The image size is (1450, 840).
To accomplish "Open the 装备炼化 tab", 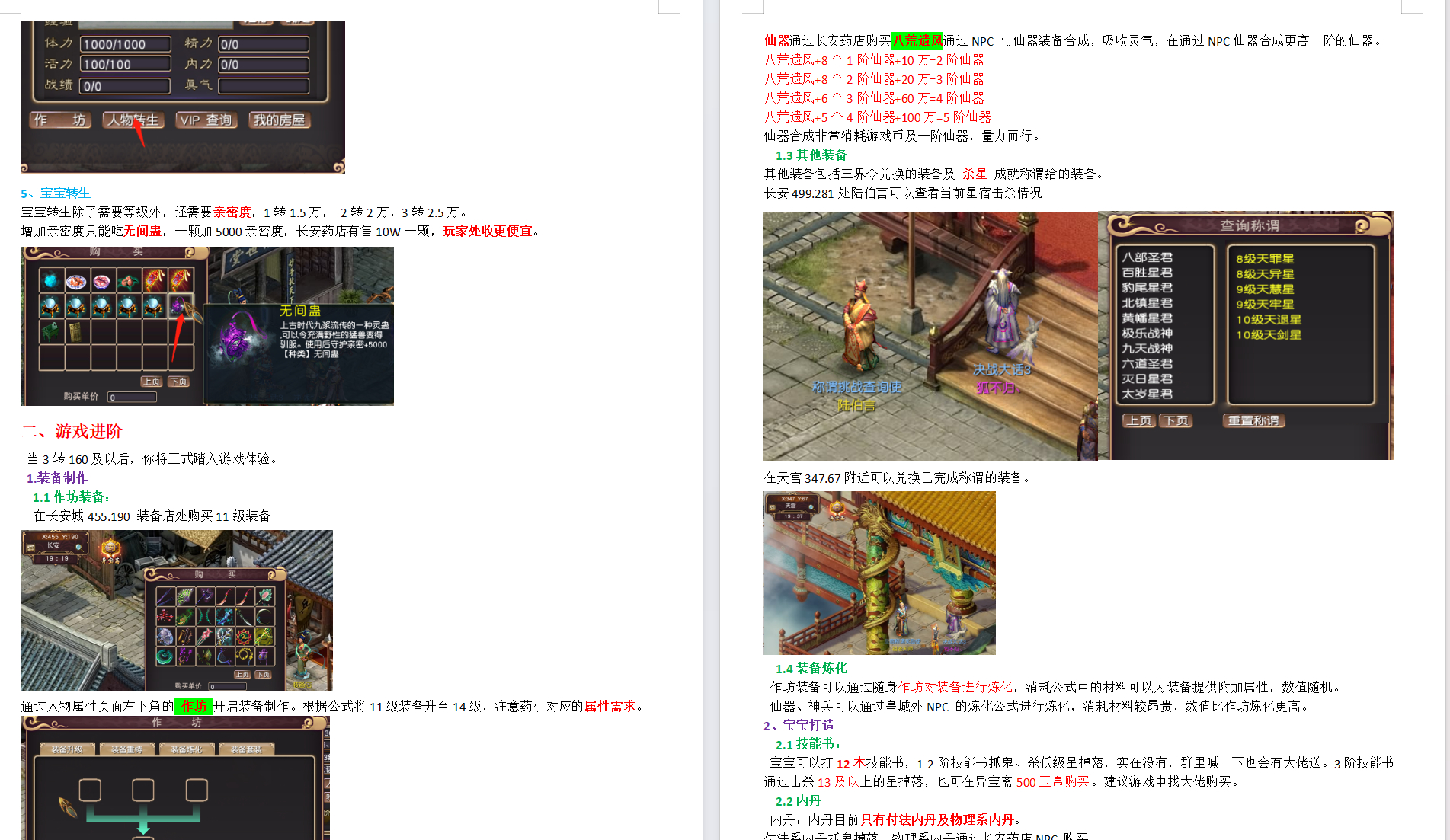I will tap(186, 749).
